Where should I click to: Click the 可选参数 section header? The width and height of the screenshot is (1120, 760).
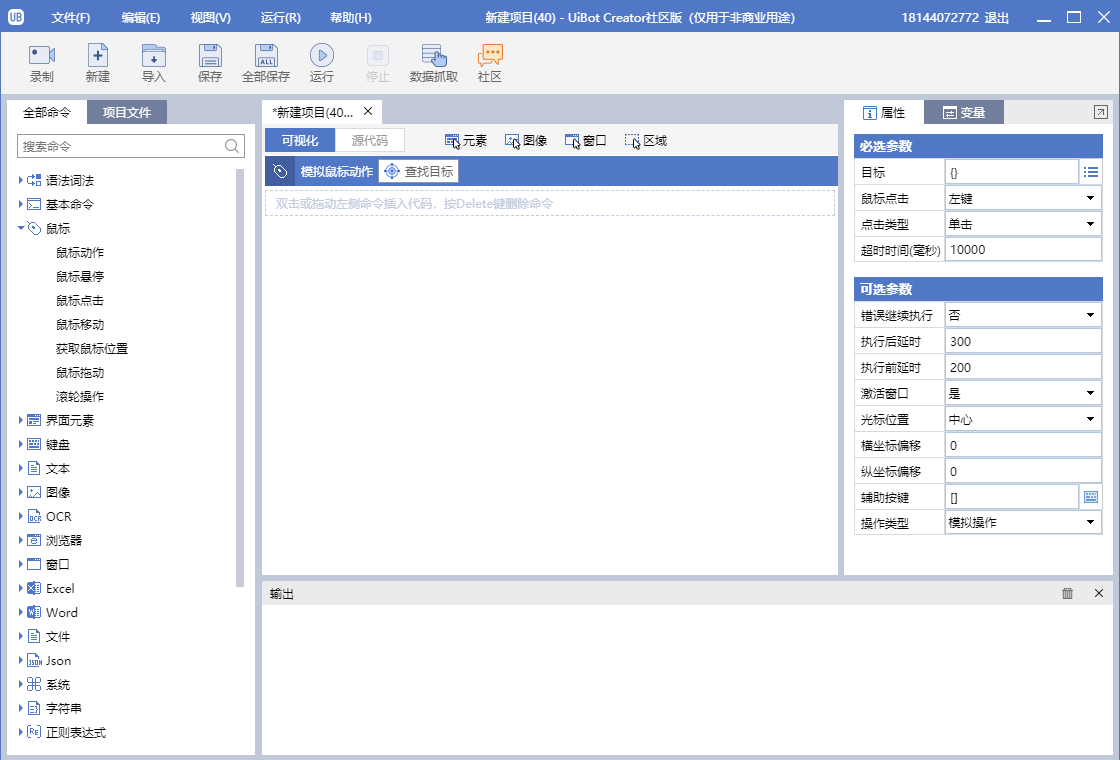pos(979,289)
